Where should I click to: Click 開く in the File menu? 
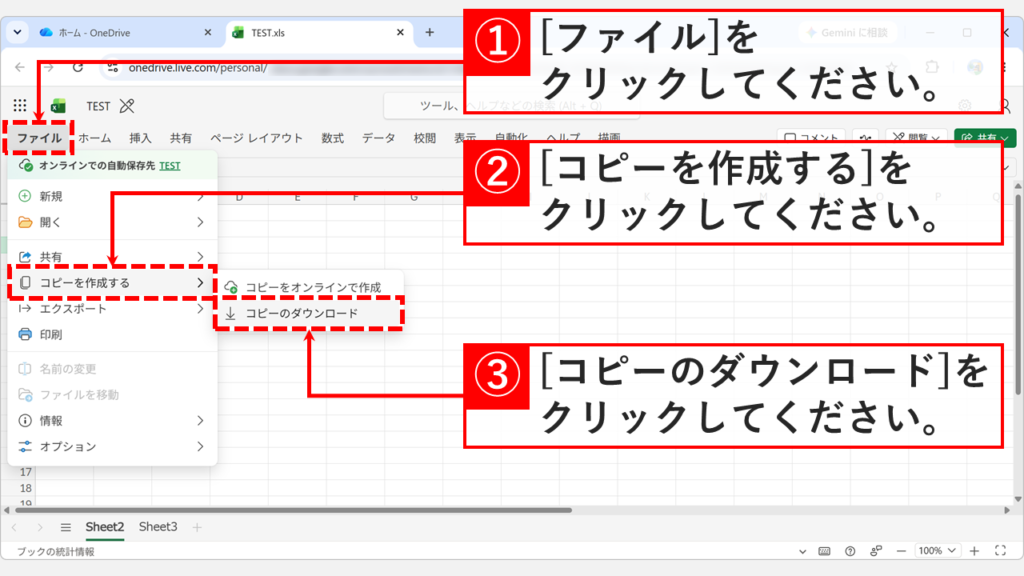(x=112, y=222)
